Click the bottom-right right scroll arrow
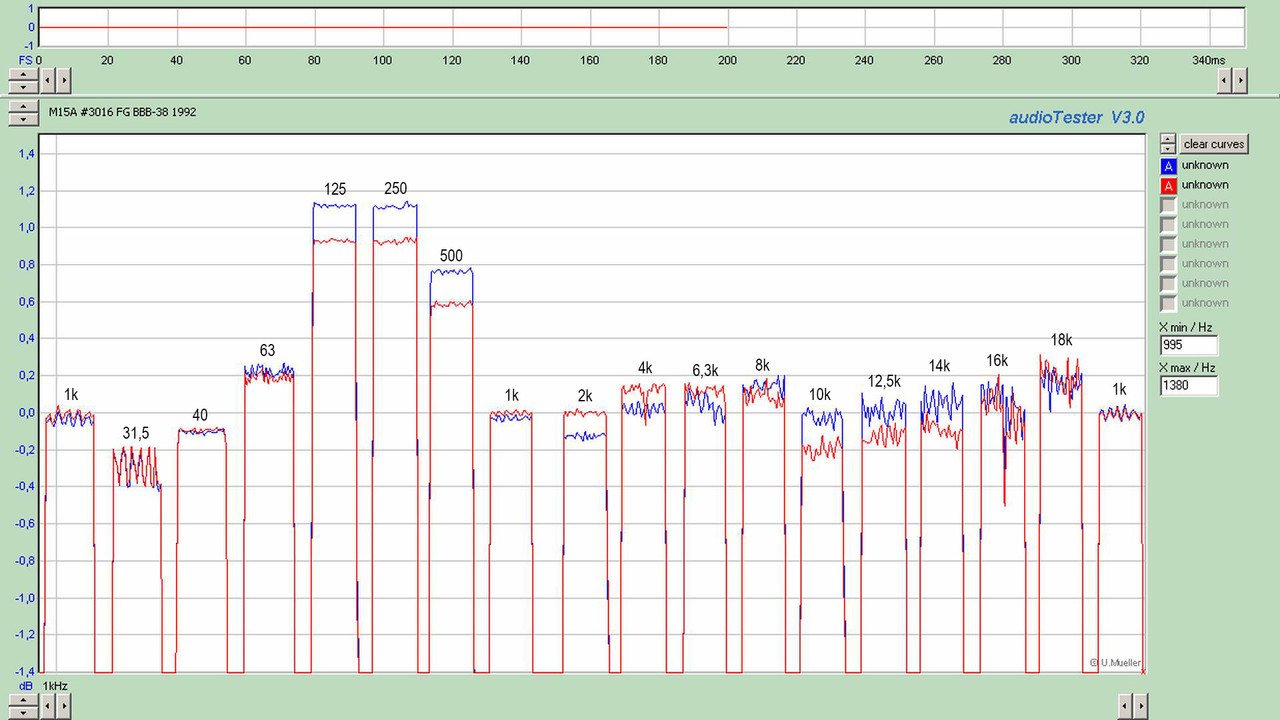 point(1141,707)
